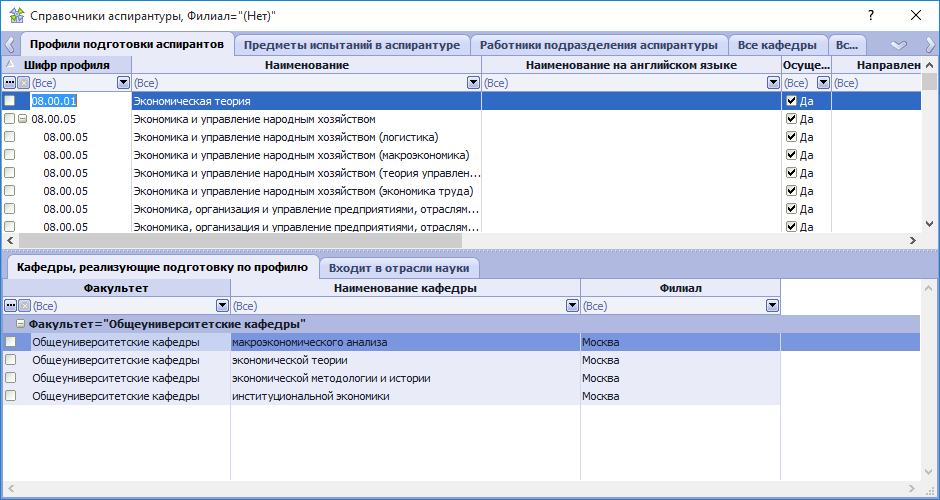Click the ellipsis filter-settings icon in the upper grid

(10, 83)
